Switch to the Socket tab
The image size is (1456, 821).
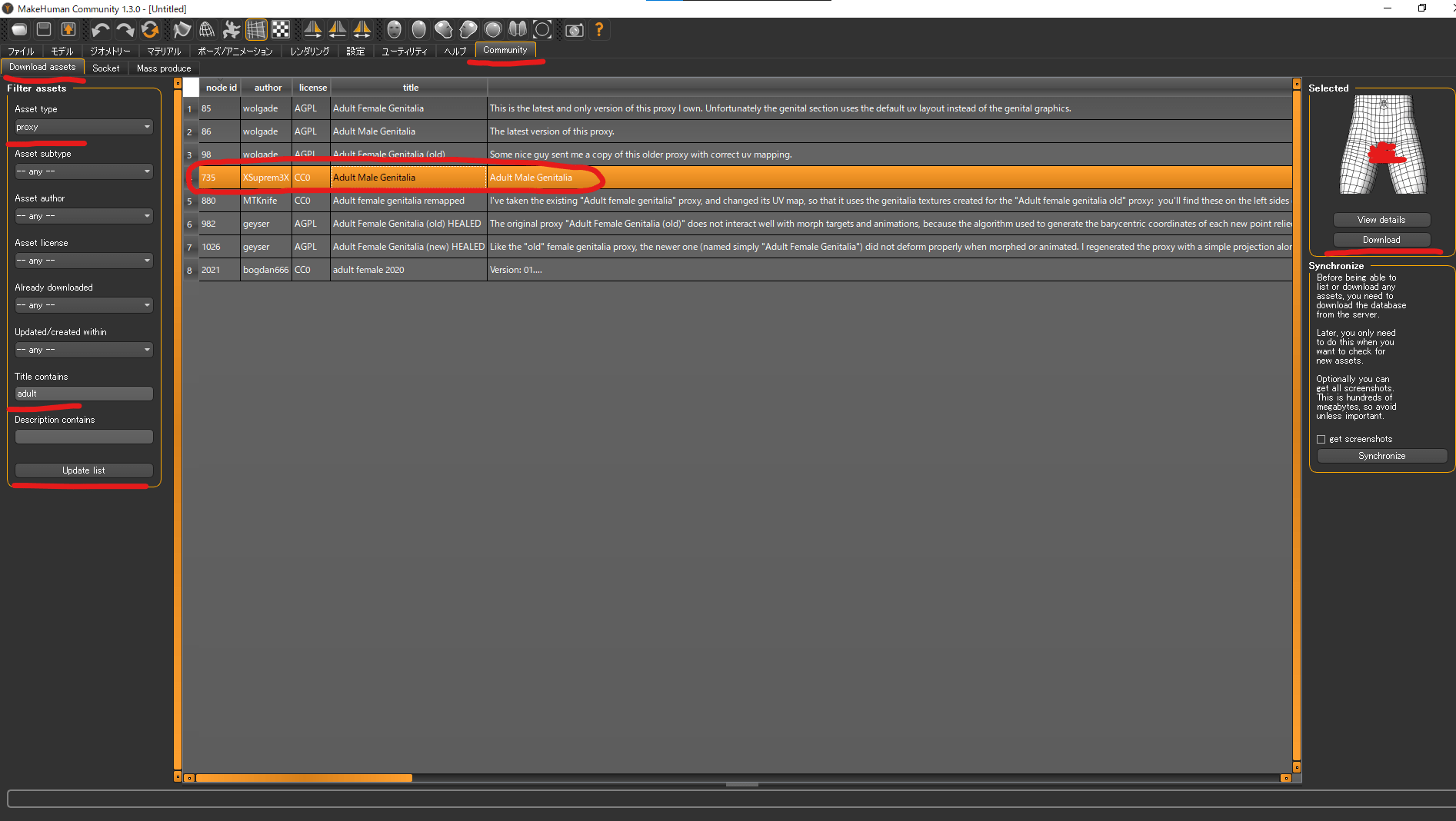106,68
